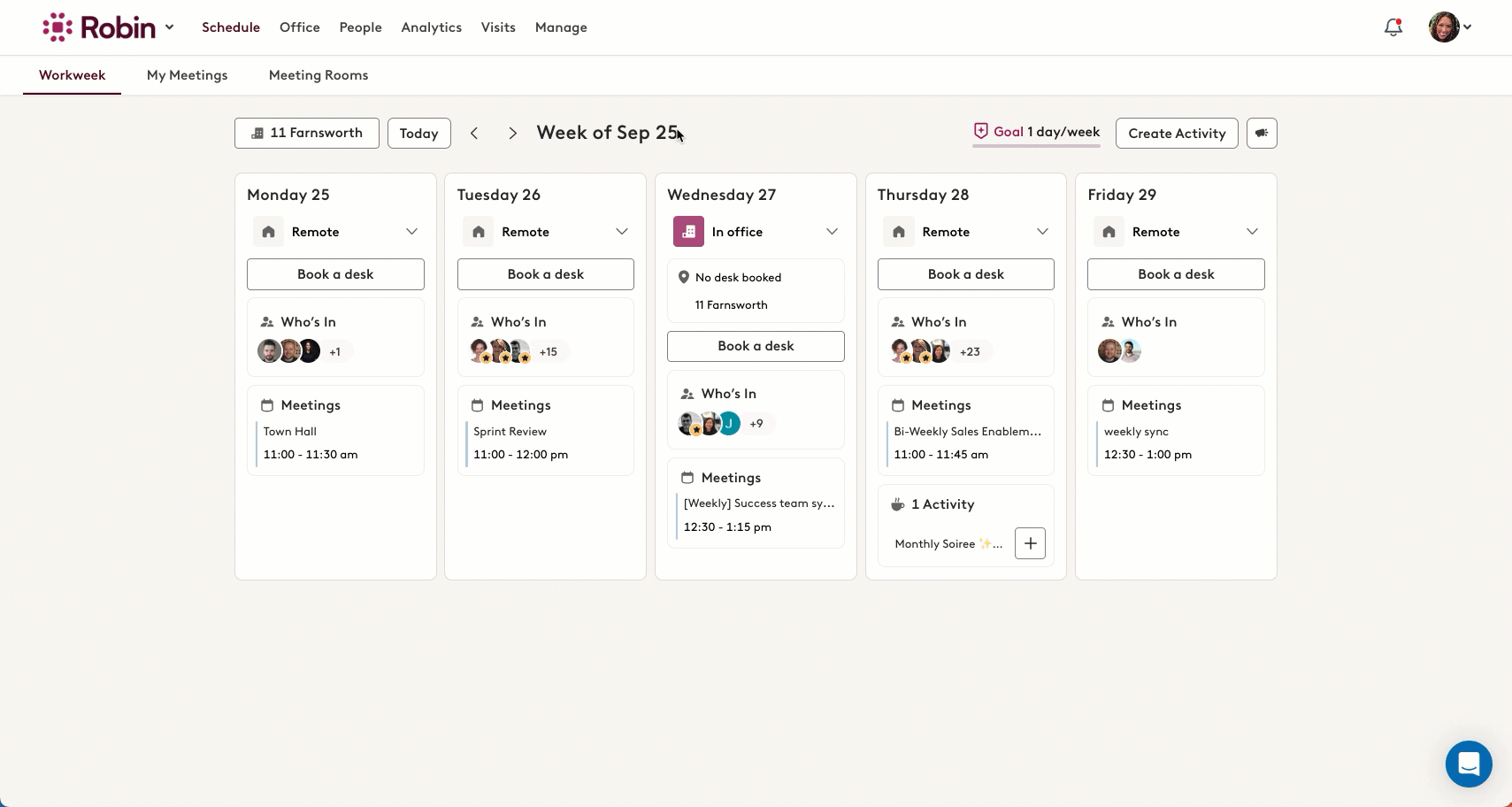Click Monday's Who's In avatars
This screenshot has height=807, width=1512.
click(x=288, y=351)
